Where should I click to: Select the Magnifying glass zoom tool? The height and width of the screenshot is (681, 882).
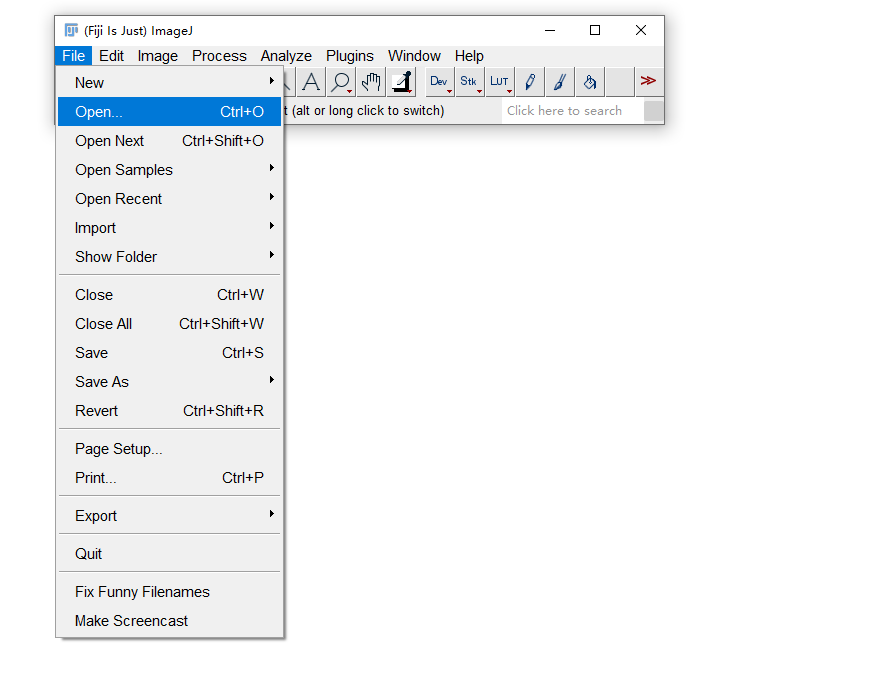click(x=341, y=82)
